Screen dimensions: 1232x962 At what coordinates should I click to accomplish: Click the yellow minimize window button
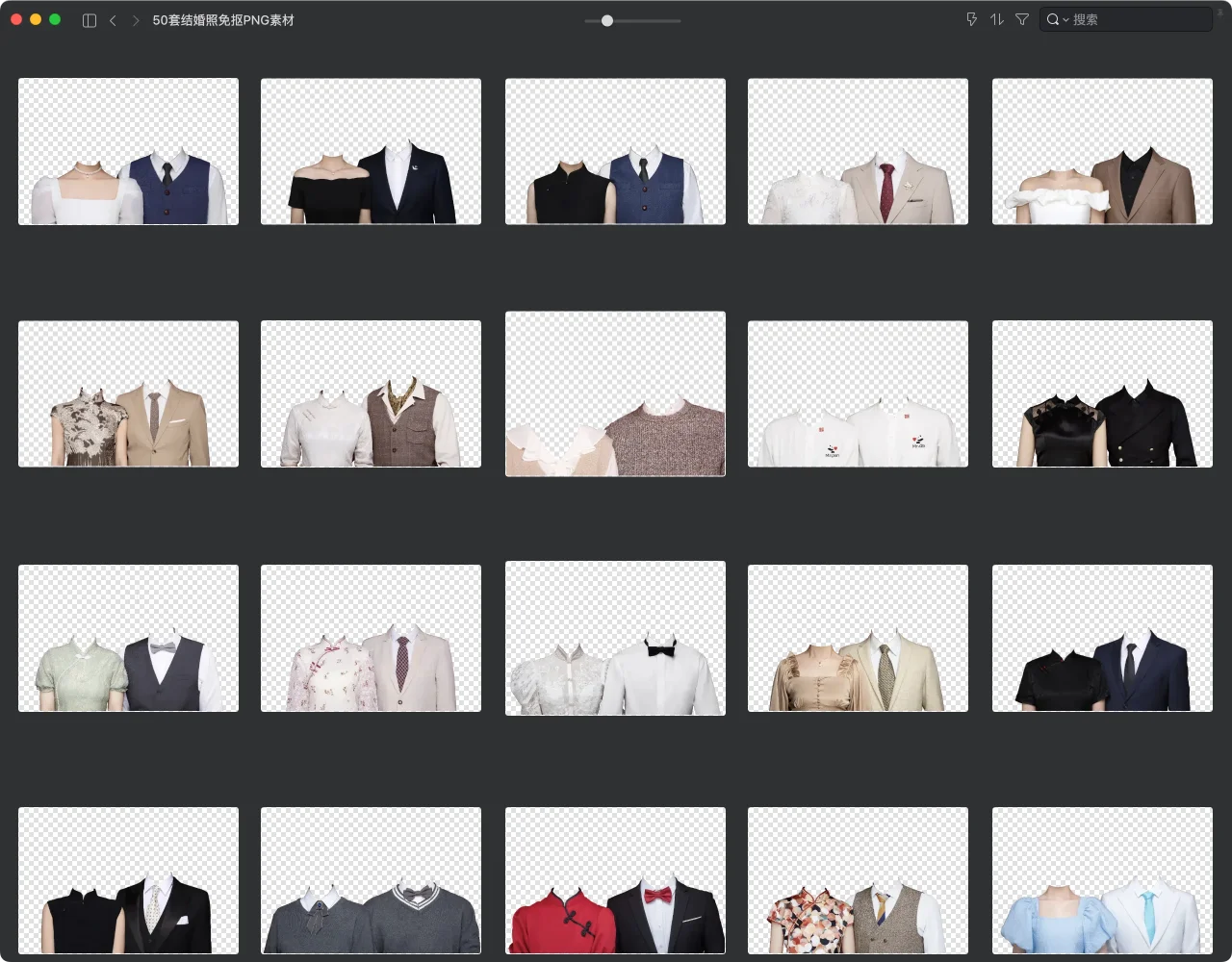(x=36, y=19)
